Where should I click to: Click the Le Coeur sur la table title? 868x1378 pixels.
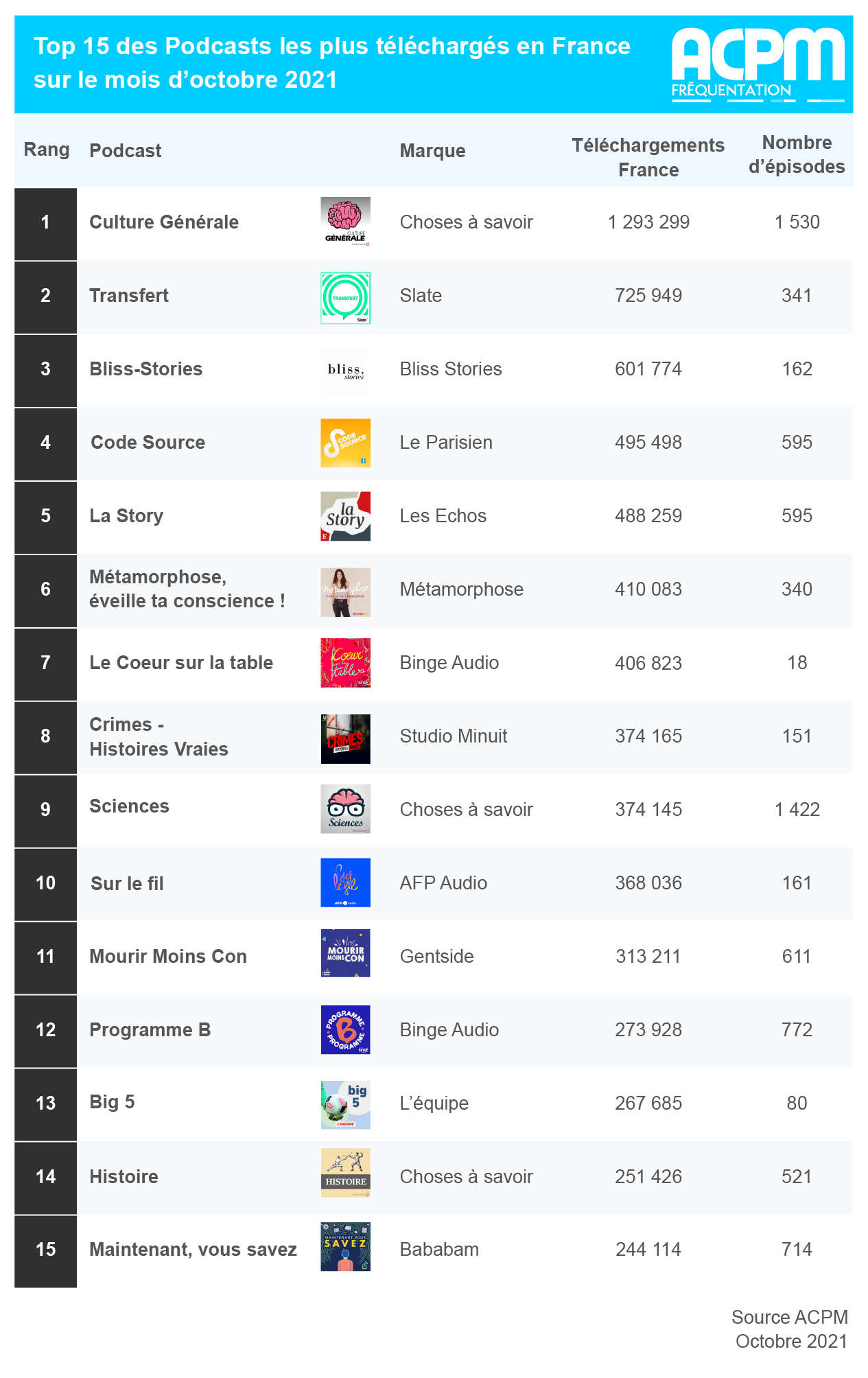(181, 663)
